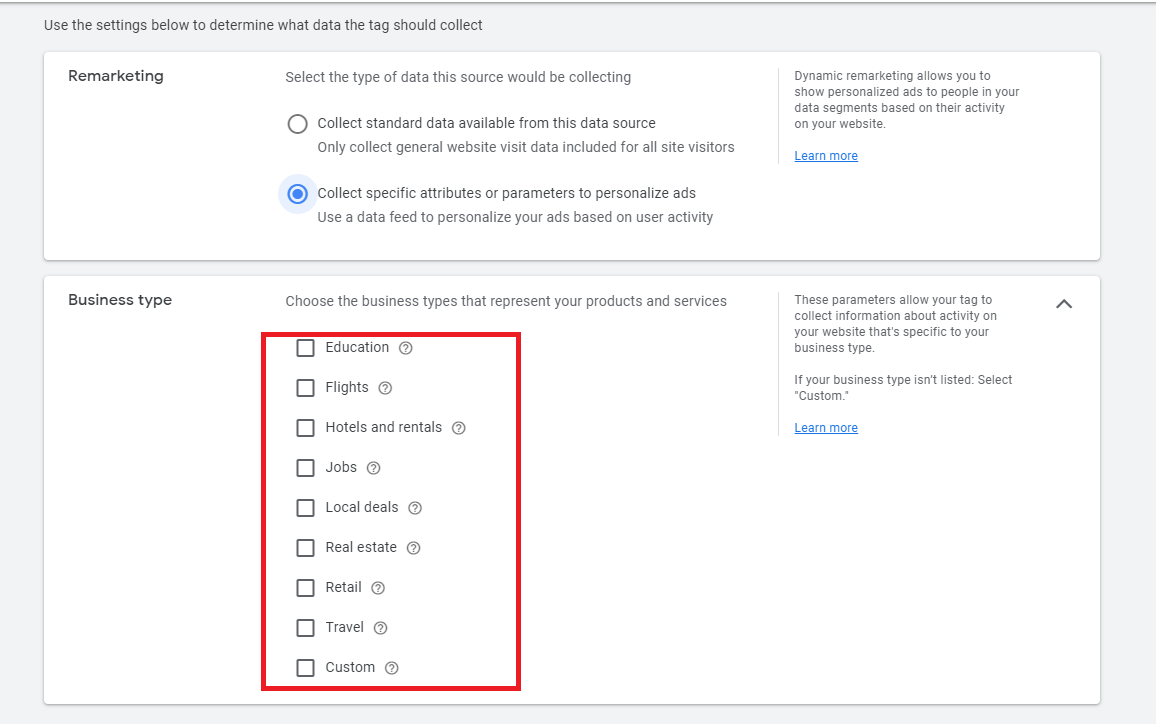
Task: Open help icon next to Flights
Action: 385,388
